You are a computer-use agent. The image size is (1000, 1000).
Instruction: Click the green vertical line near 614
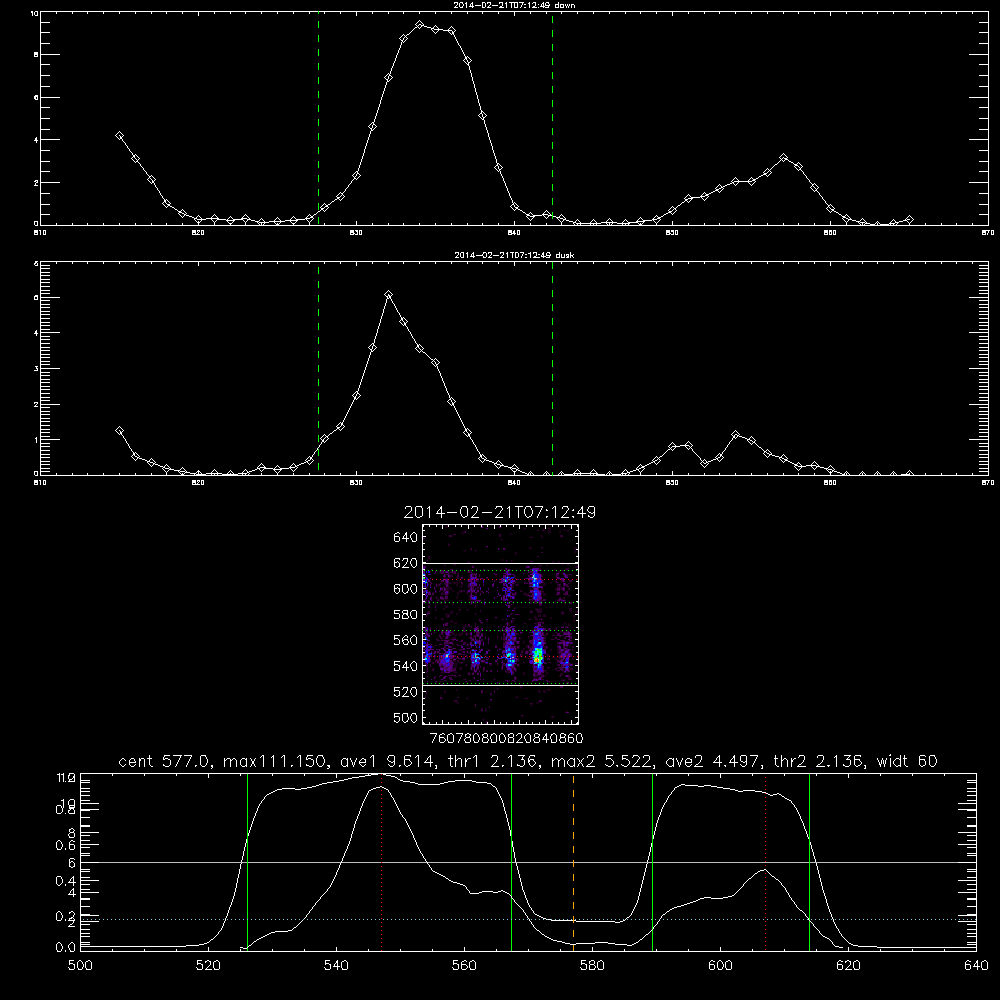[x=809, y=861]
